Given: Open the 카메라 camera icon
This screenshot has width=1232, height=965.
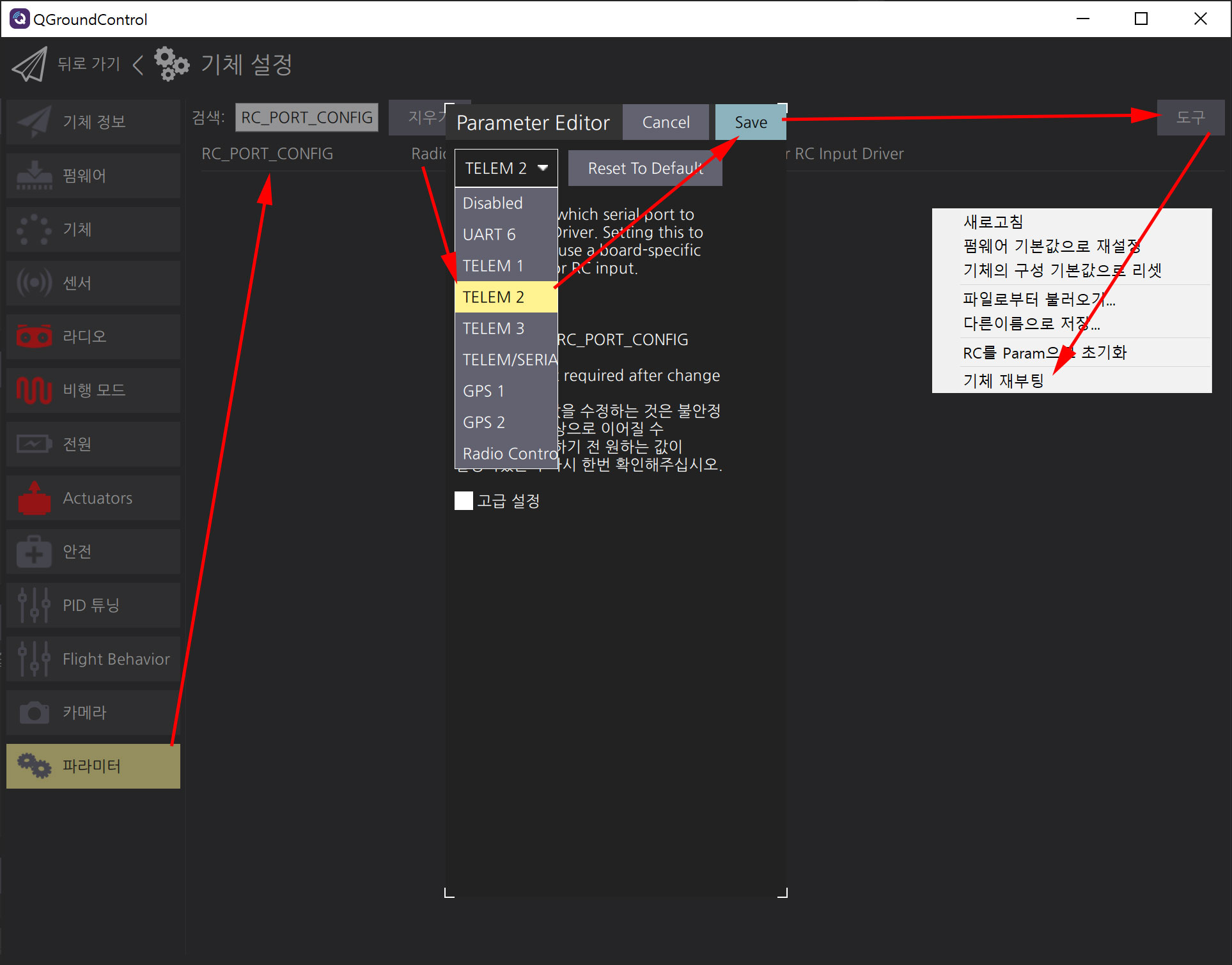Looking at the screenshot, I should point(34,712).
